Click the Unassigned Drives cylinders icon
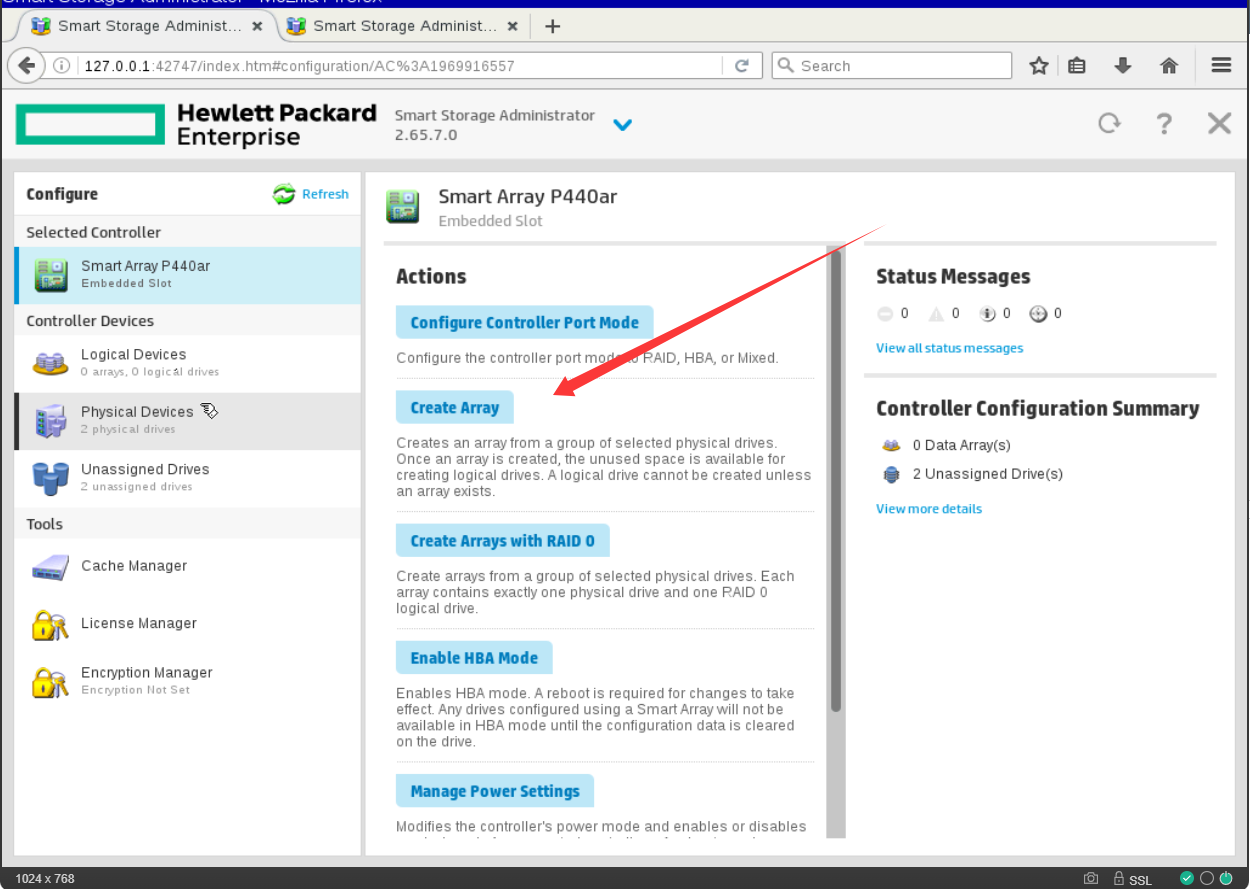This screenshot has height=889, width=1250. click(50, 478)
